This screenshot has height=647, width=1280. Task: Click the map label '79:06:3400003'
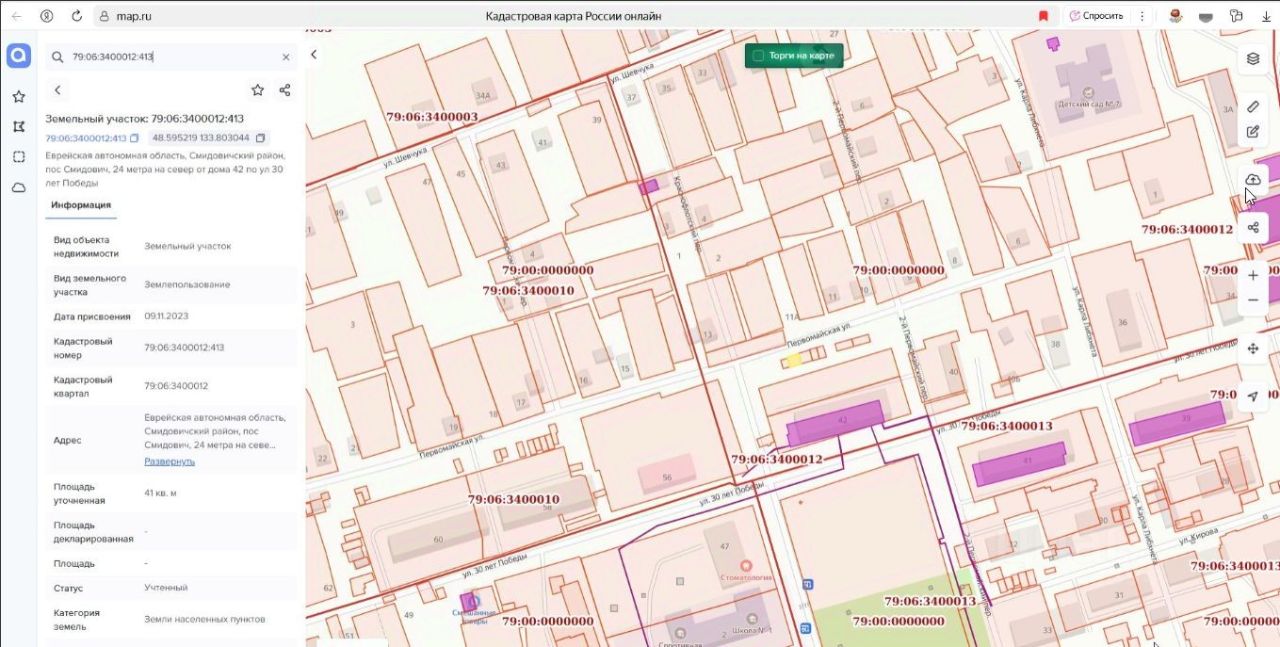point(432,117)
